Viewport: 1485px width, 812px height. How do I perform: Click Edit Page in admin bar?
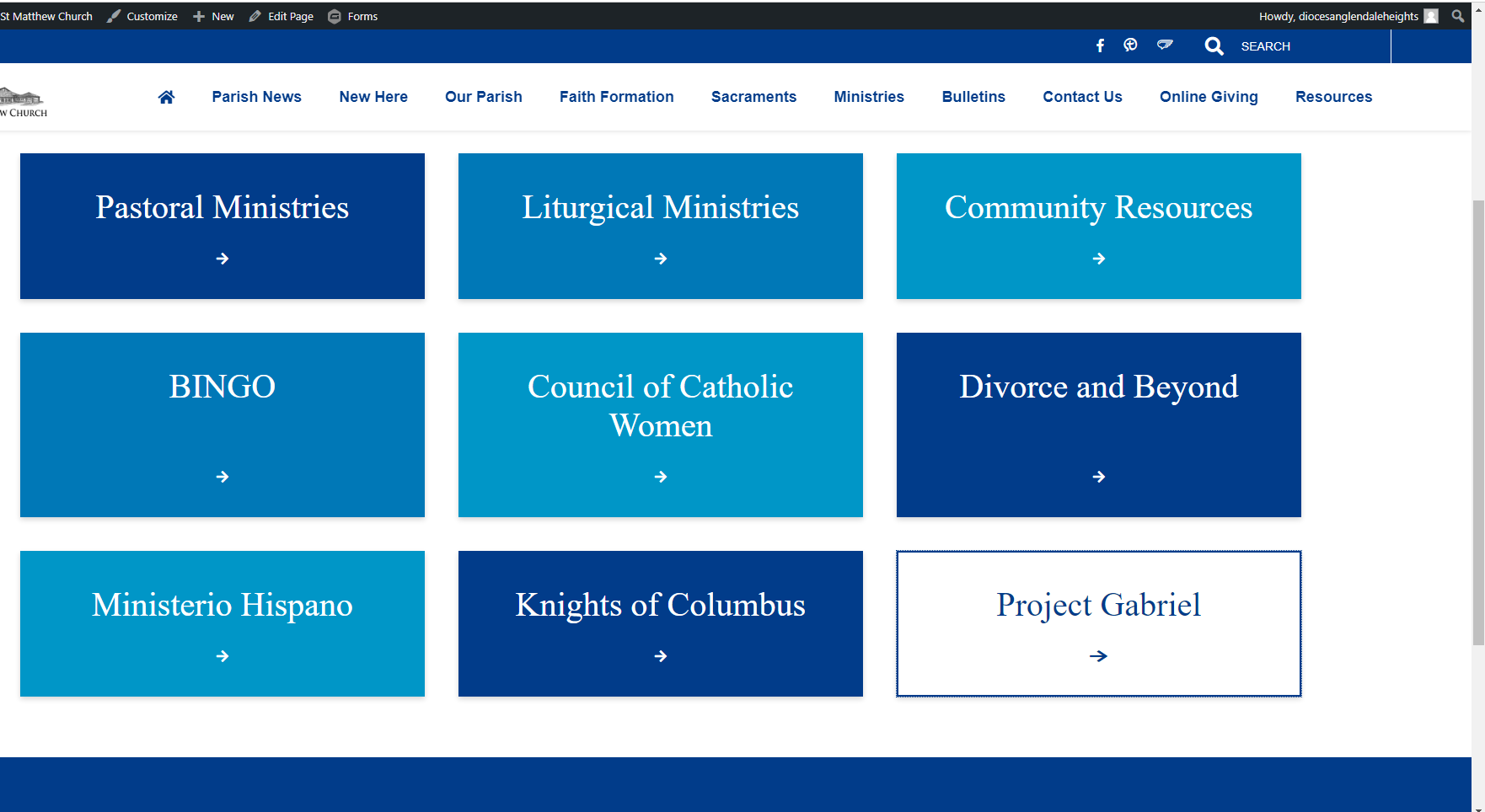coord(281,16)
